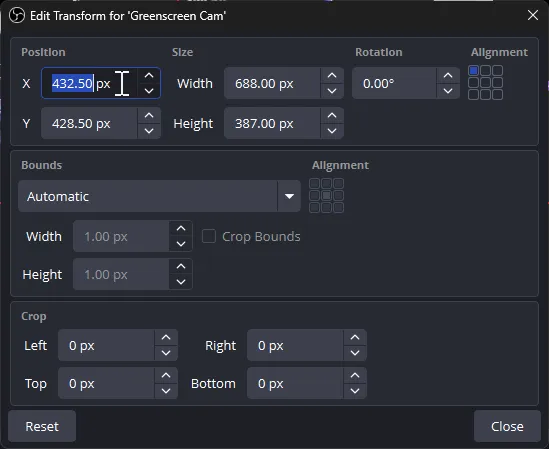Decrease Position Y value with down arrow
This screenshot has height=449, width=549.
pyautogui.click(x=149, y=131)
